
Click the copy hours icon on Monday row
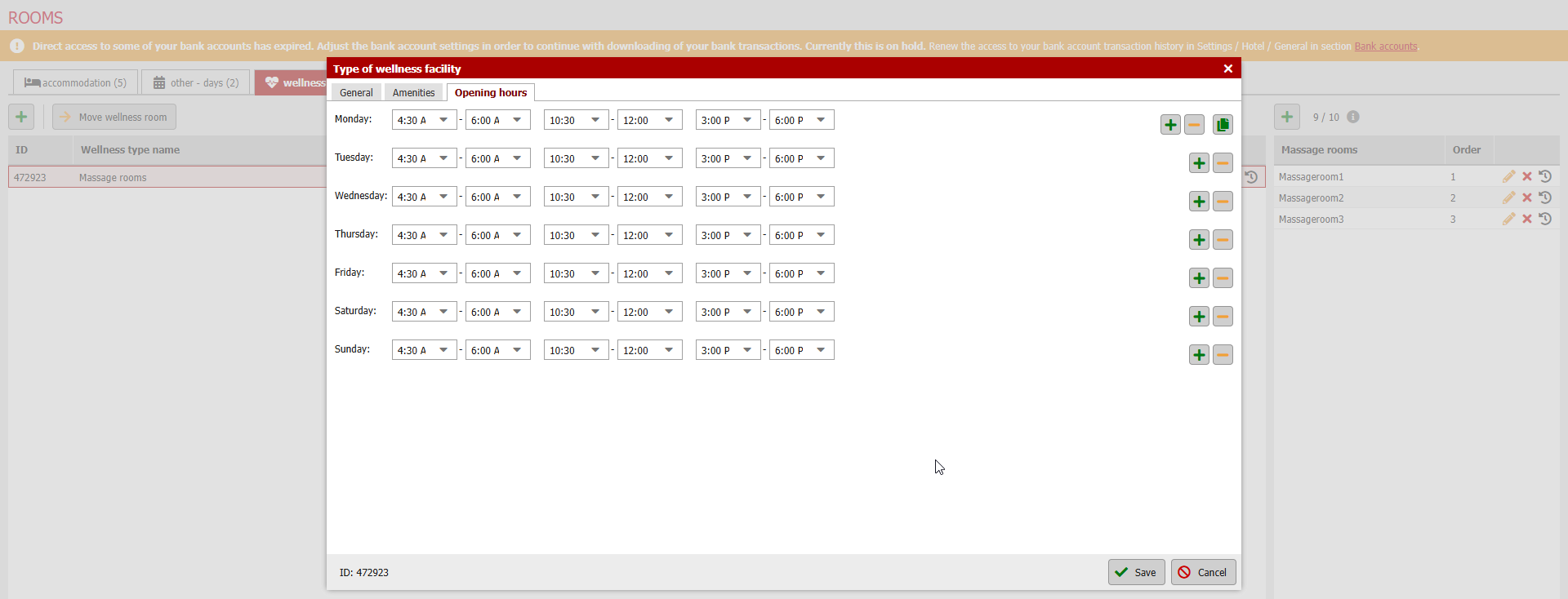pyautogui.click(x=1223, y=125)
